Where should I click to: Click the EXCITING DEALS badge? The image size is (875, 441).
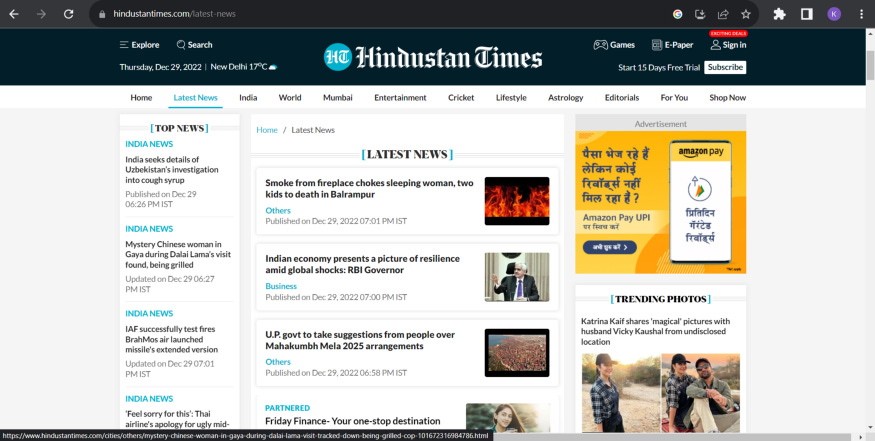(x=728, y=33)
